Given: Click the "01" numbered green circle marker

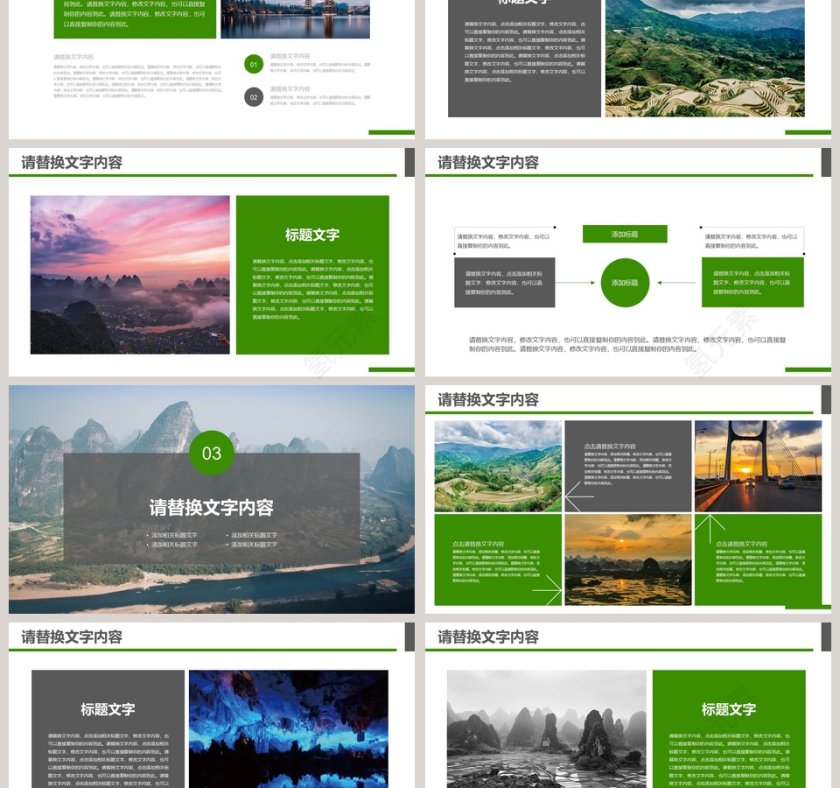Looking at the screenshot, I should pyautogui.click(x=253, y=63).
